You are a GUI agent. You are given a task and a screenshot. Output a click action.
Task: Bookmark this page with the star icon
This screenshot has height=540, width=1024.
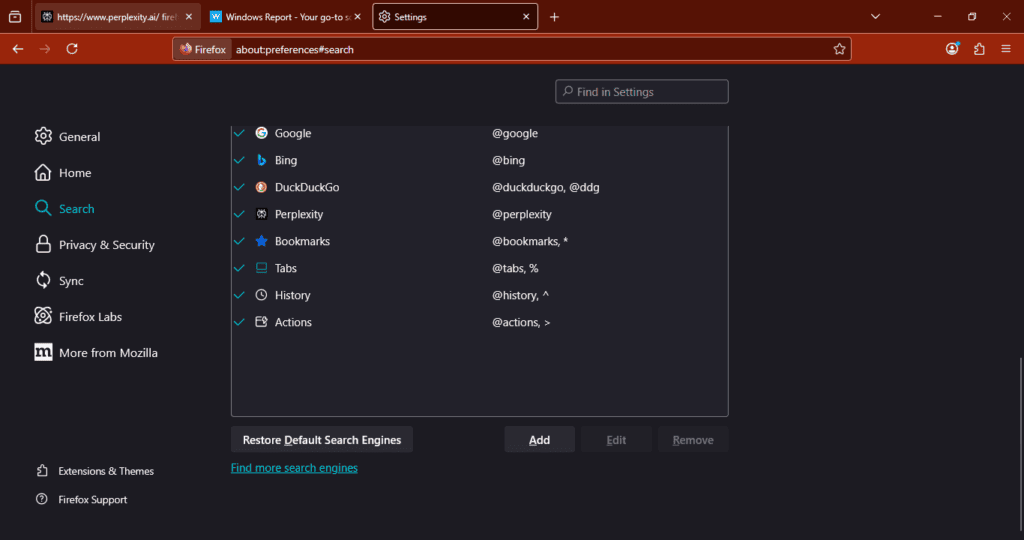839,49
